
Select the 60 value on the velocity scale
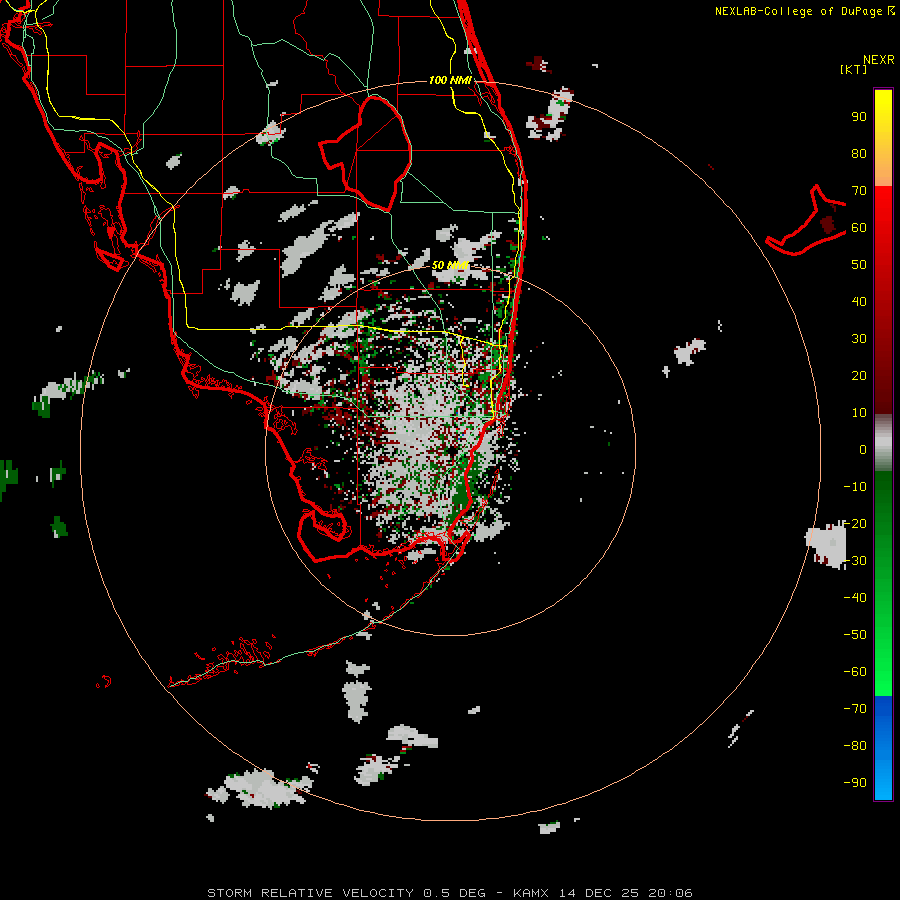tap(859, 227)
